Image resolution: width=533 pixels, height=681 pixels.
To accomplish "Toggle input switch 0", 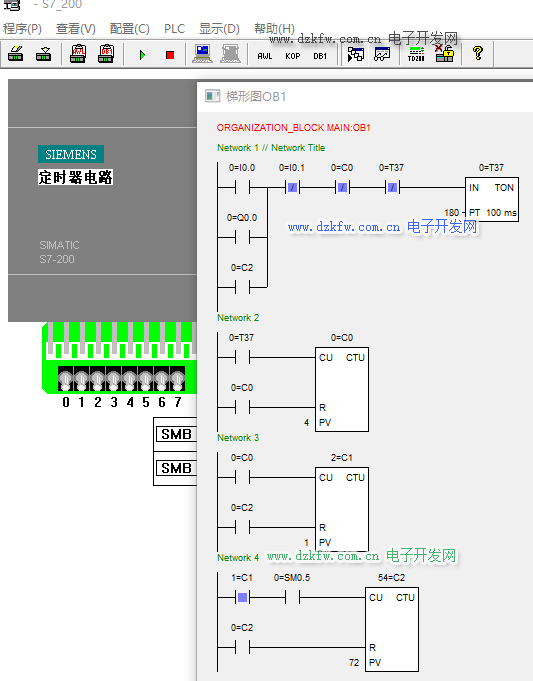I will 66,380.
